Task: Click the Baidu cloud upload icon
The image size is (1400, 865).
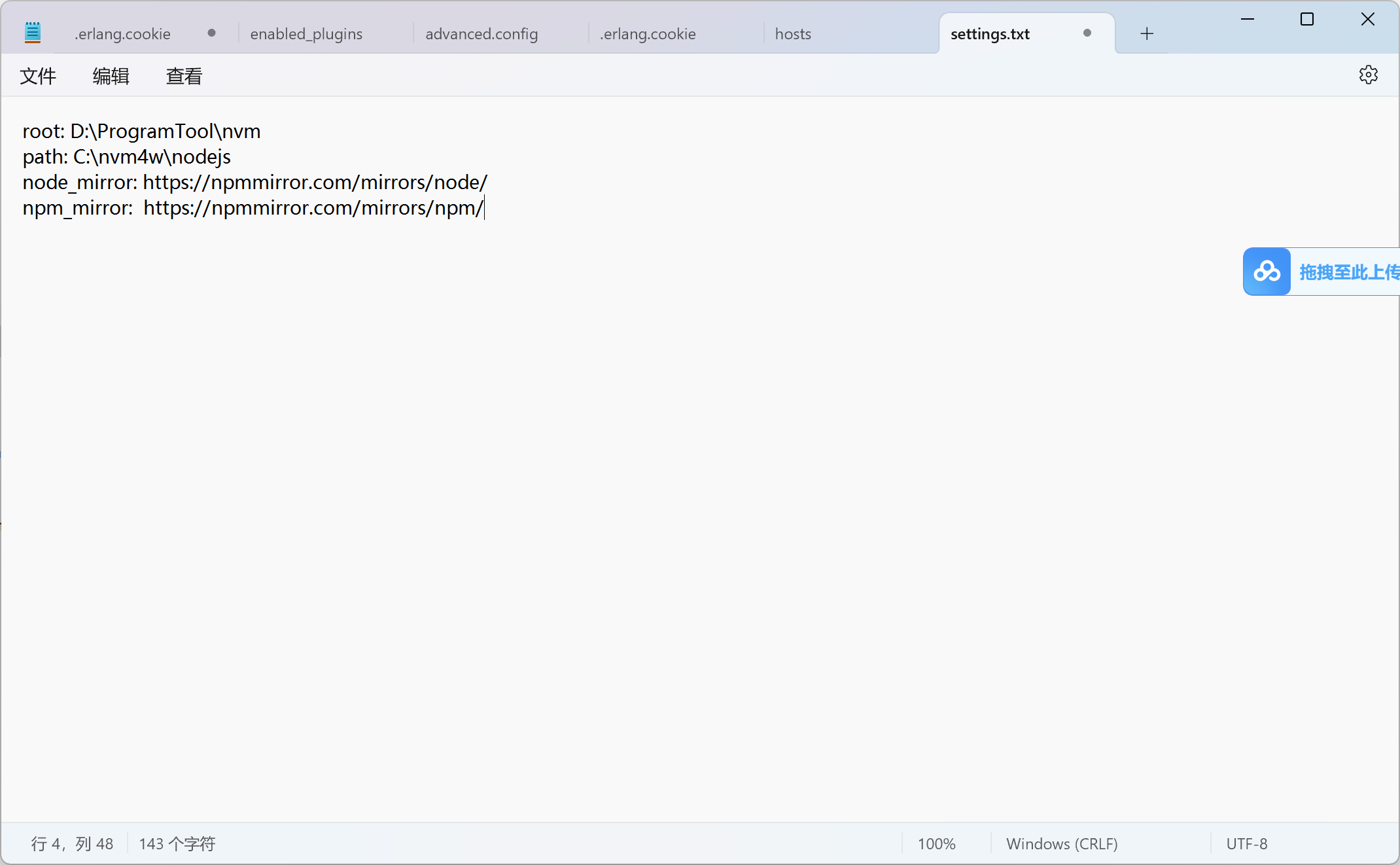Action: pos(1267,272)
